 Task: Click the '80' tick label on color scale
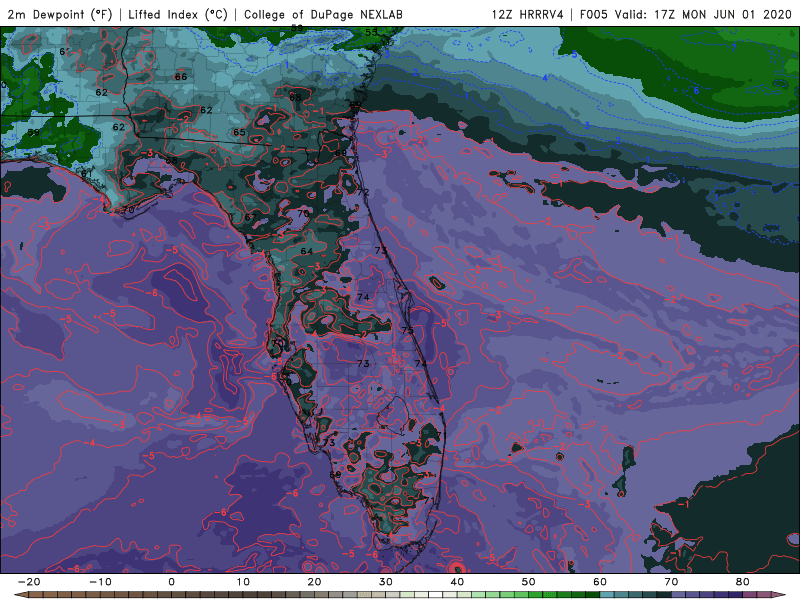[743, 582]
